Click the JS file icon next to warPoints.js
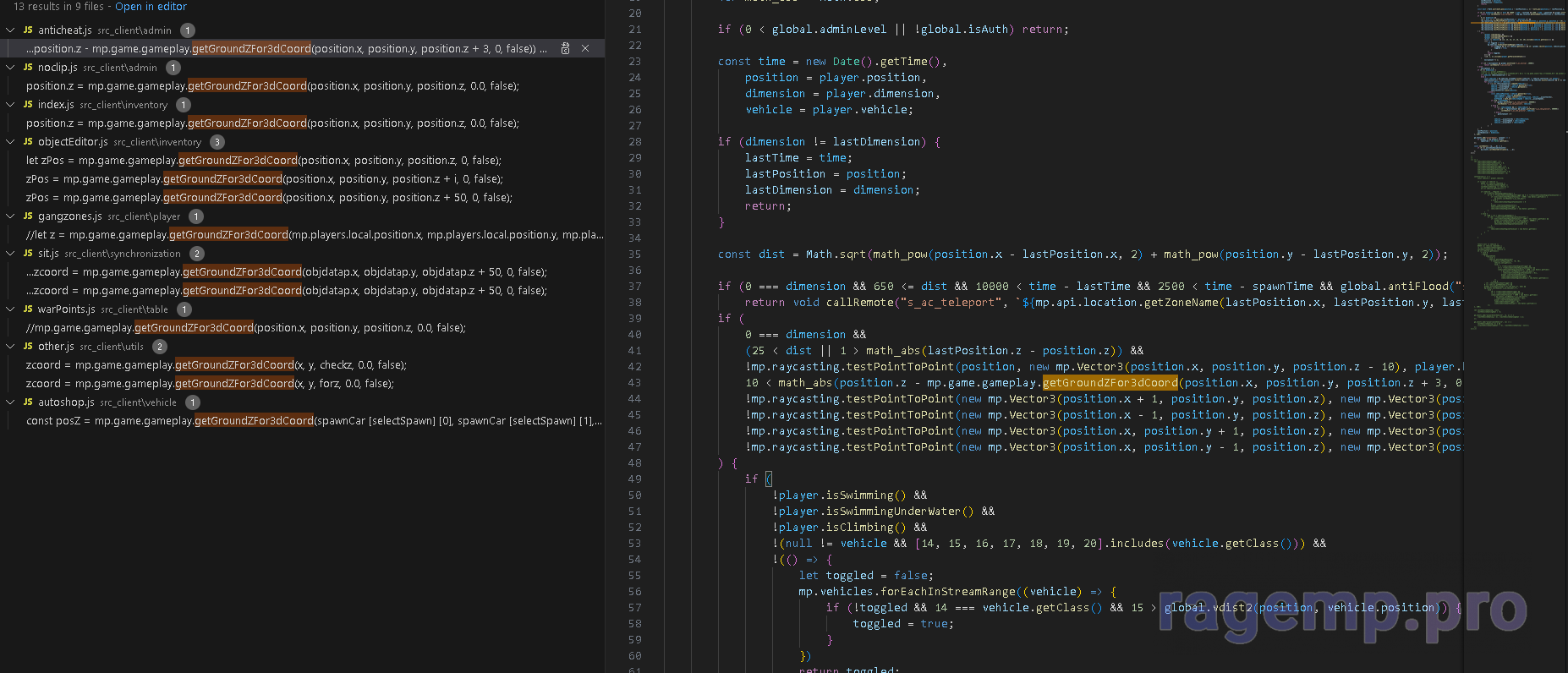Screen dimensions: 1568x673 click(28, 309)
